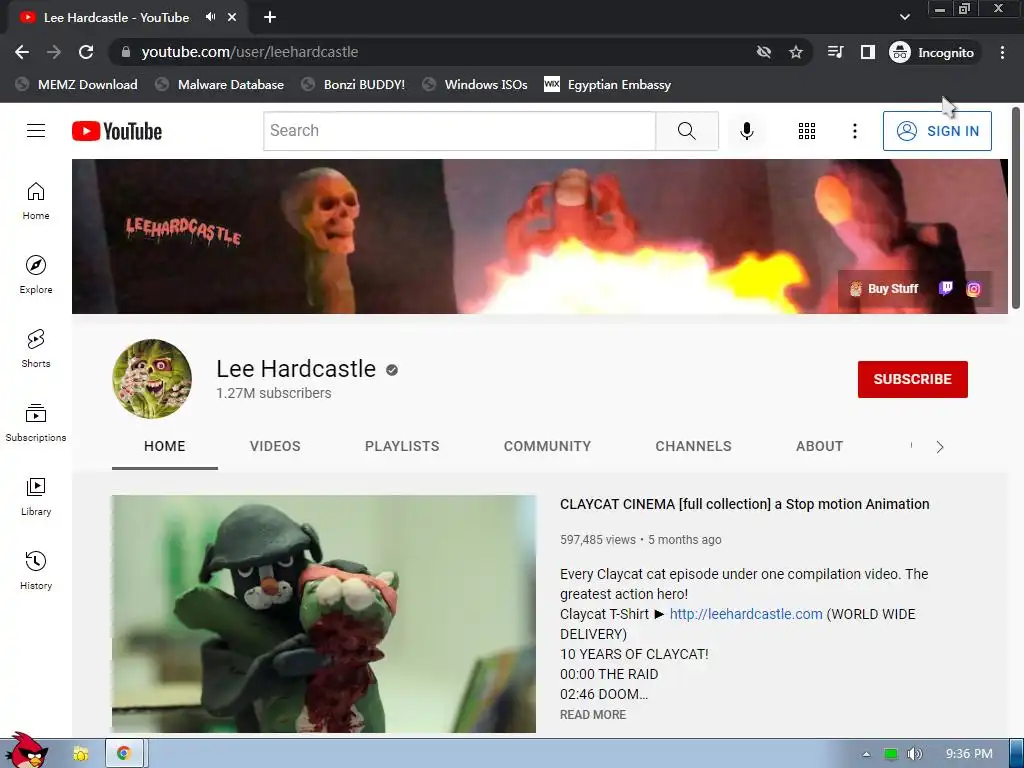Go to Home in sidebar
Image resolution: width=1024 pixels, height=768 pixels.
[x=36, y=201]
